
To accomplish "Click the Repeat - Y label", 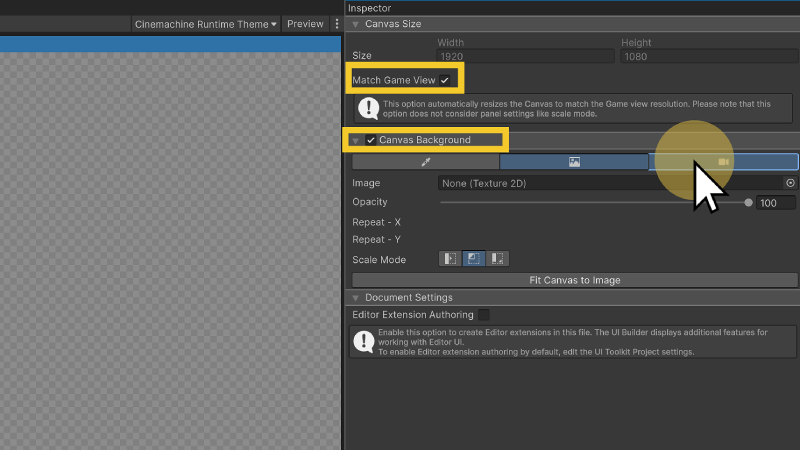I will pos(377,239).
